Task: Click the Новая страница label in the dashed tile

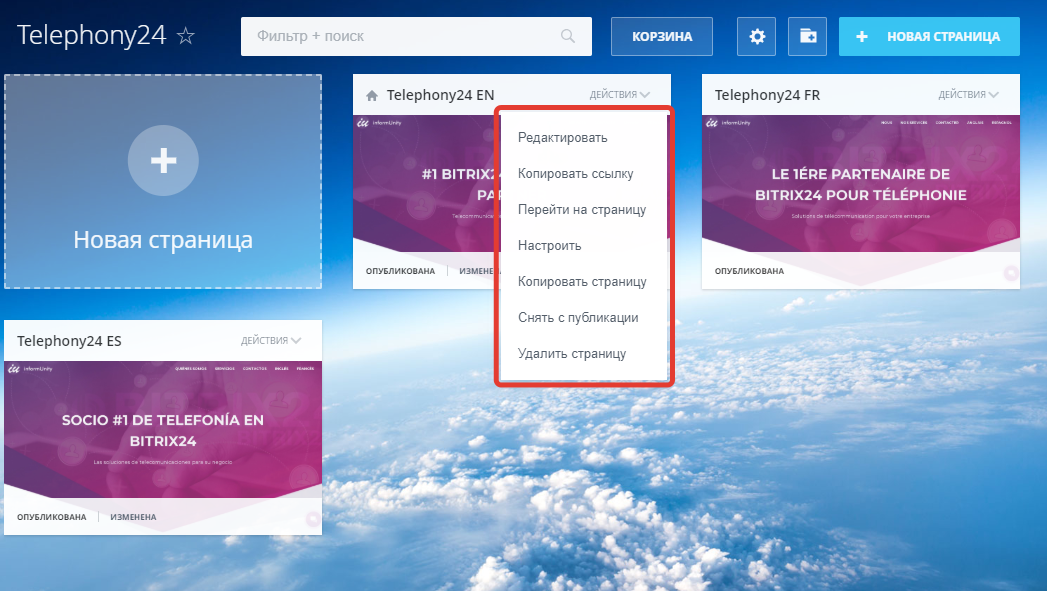Action: pos(163,240)
